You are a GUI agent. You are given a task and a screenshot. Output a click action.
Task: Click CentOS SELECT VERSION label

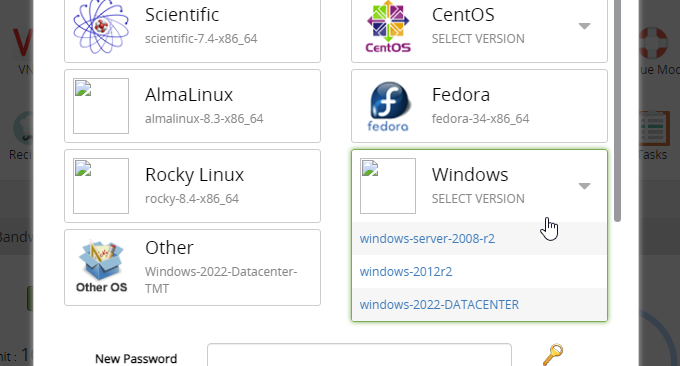pyautogui.click(x=478, y=39)
